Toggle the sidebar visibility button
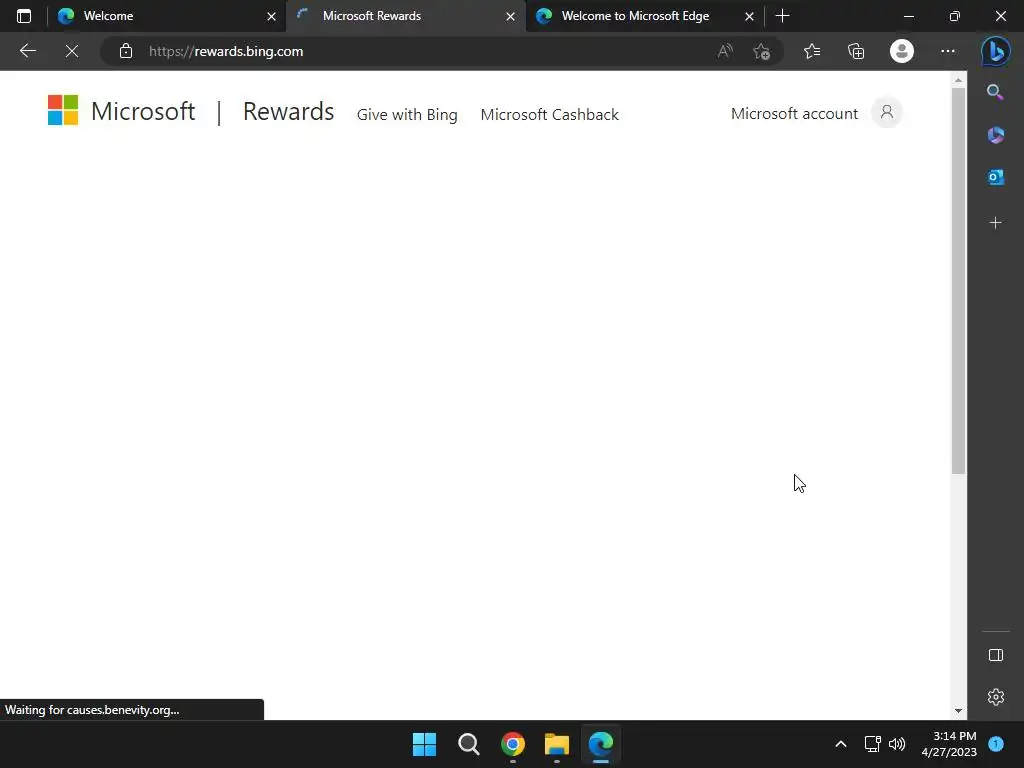This screenshot has width=1024, height=768. pos(995,655)
